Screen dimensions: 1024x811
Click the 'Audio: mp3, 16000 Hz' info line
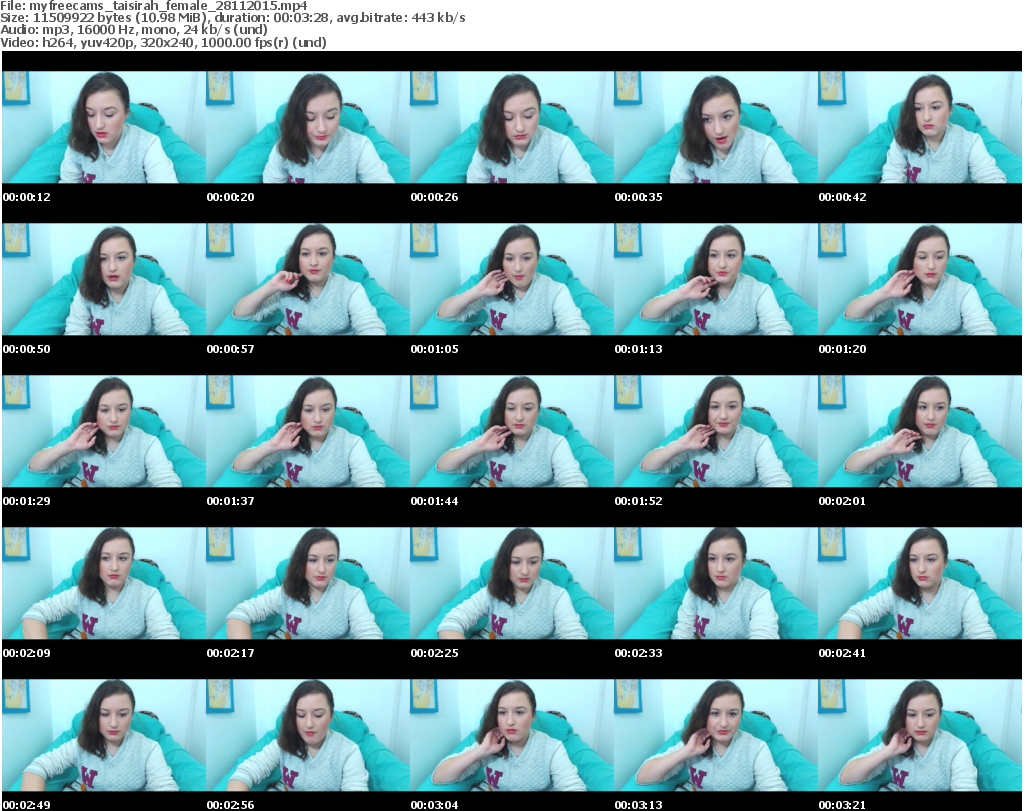coord(134,30)
